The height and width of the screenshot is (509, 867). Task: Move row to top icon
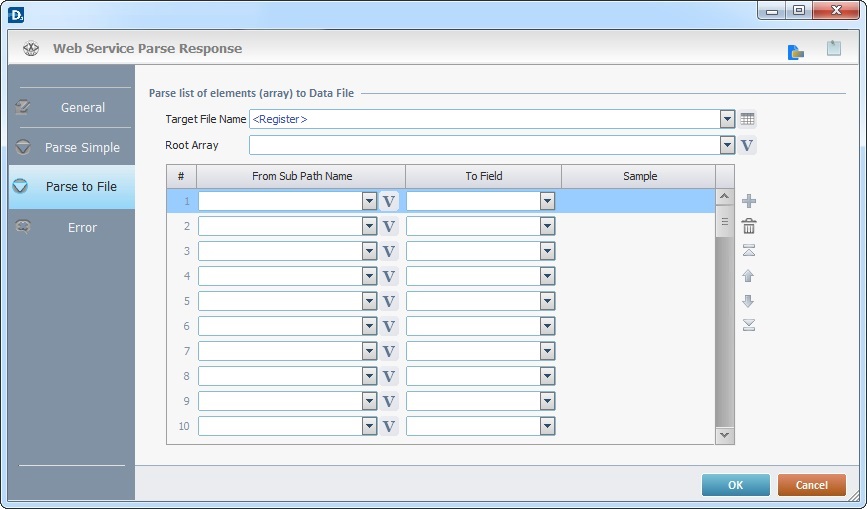coord(749,250)
